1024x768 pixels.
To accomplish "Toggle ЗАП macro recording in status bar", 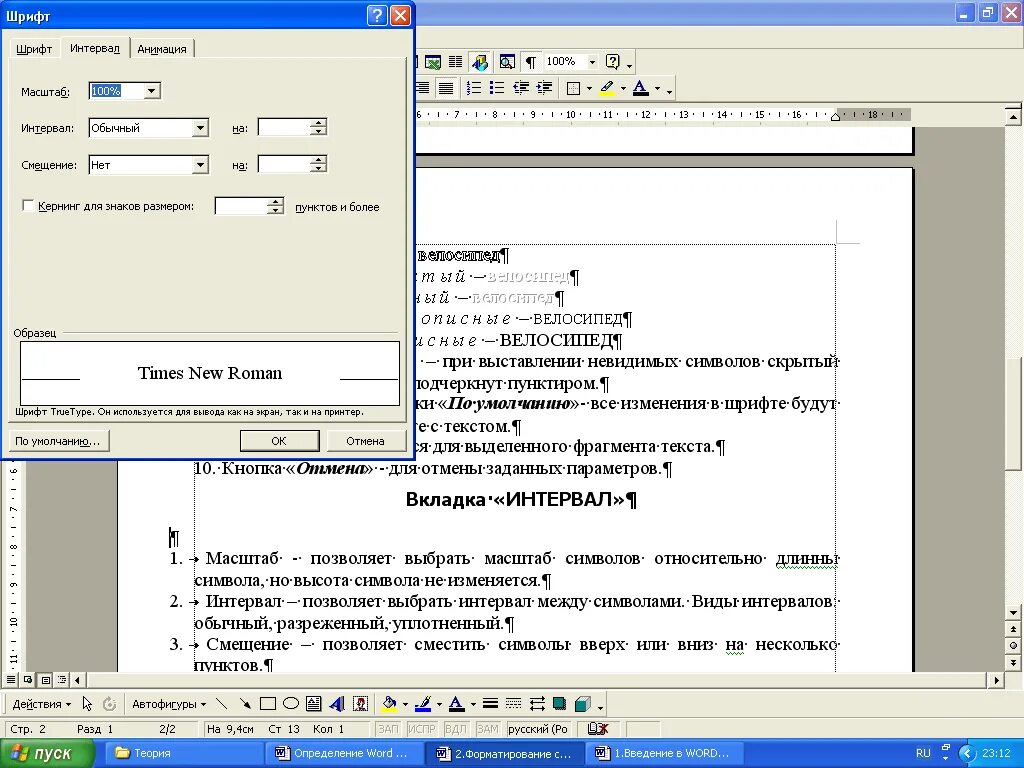I will pyautogui.click(x=388, y=729).
